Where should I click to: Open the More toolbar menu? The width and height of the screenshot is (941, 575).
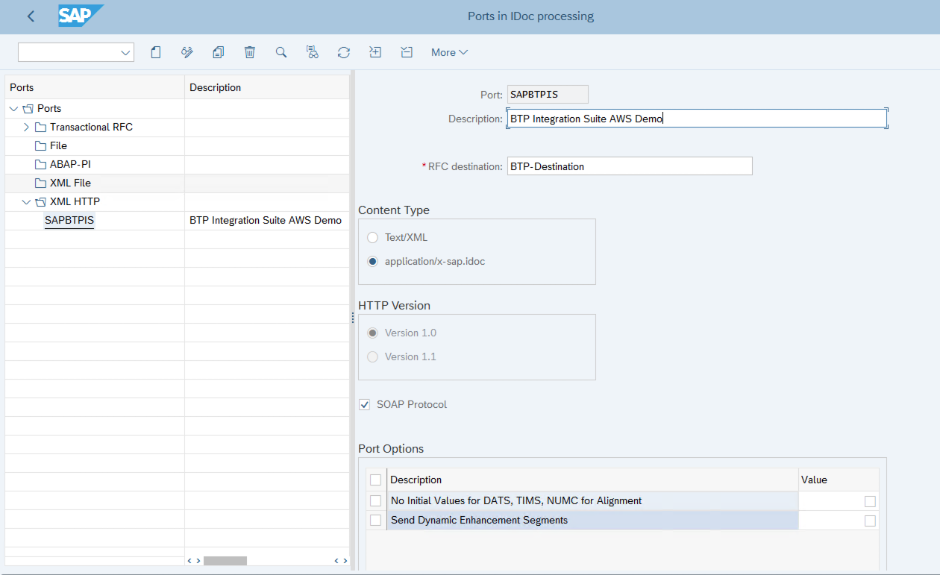click(449, 52)
